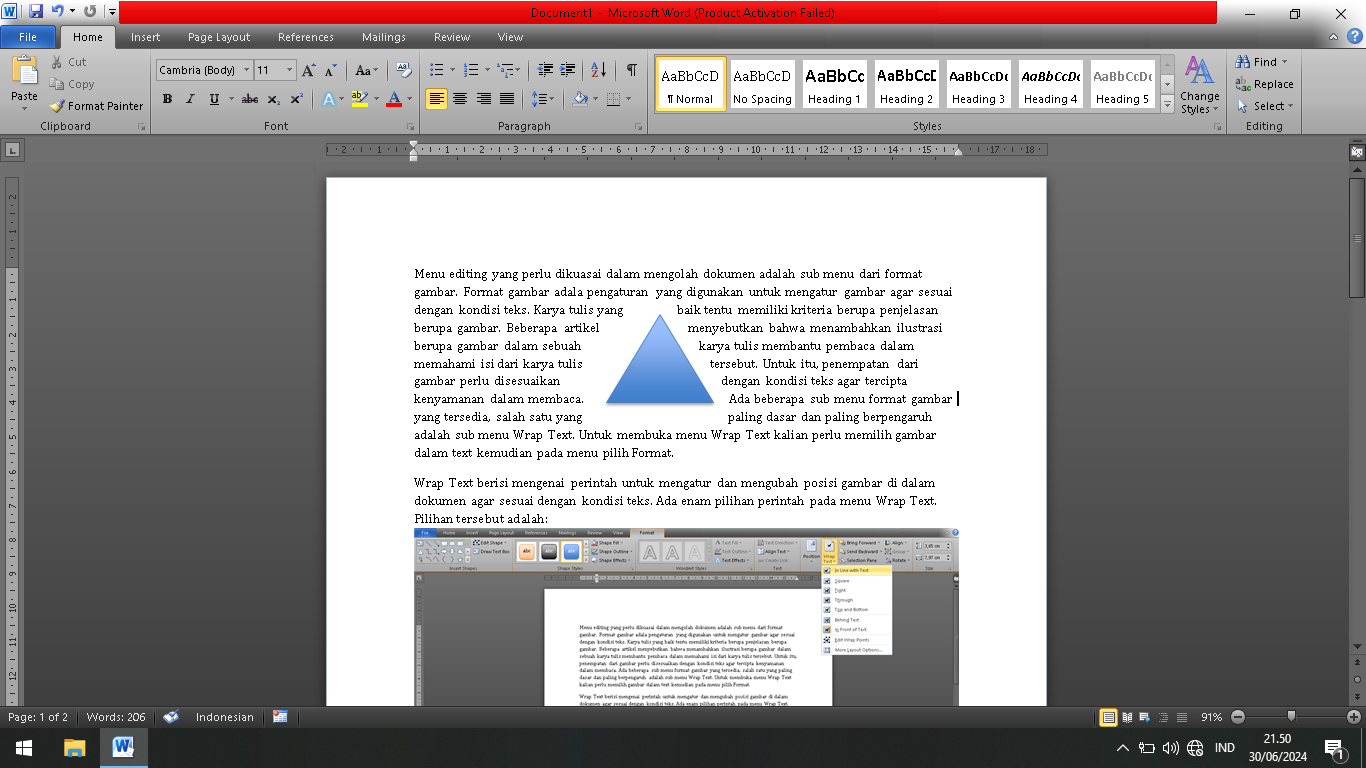Apply strikethrough formatting
This screenshot has width=1366, height=768.
point(249,98)
